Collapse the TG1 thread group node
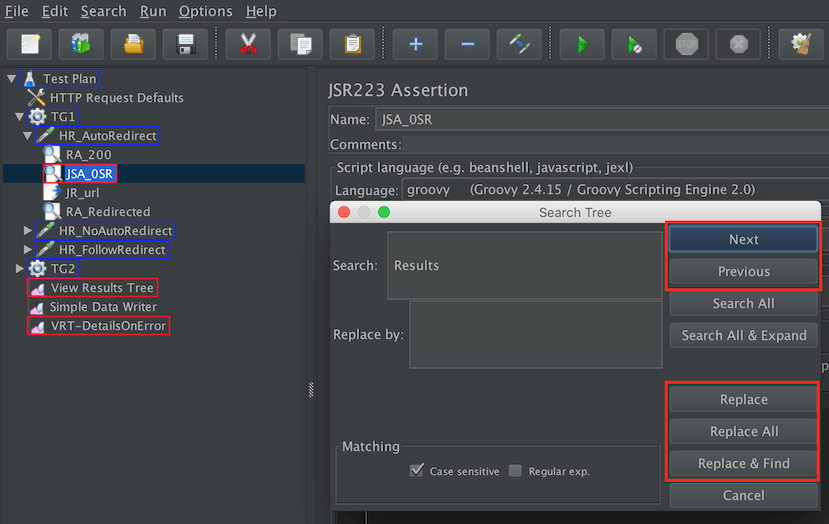Screen dimensions: 829x524 pos(20,117)
